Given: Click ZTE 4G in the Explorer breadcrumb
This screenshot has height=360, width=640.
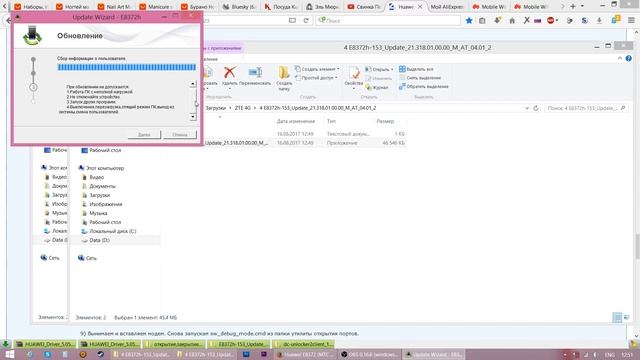Looking at the screenshot, I should pyautogui.click(x=242, y=108).
